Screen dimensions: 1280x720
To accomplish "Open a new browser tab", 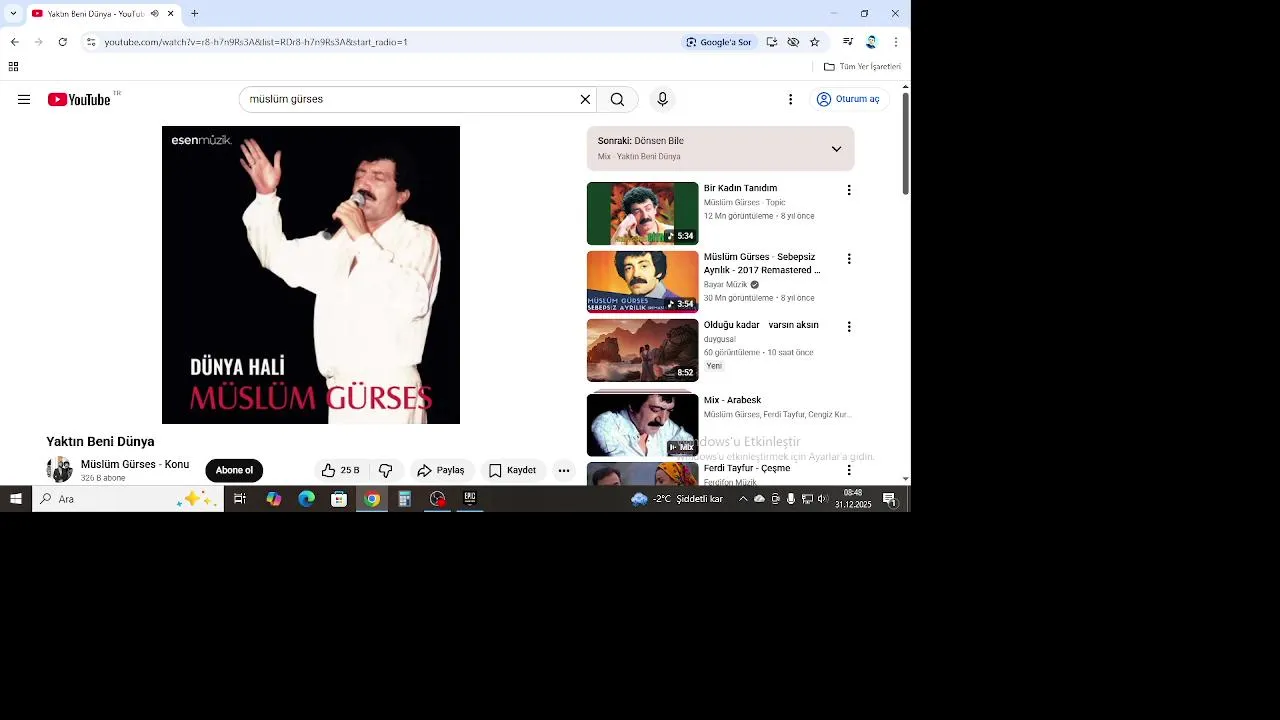I will (x=194, y=14).
